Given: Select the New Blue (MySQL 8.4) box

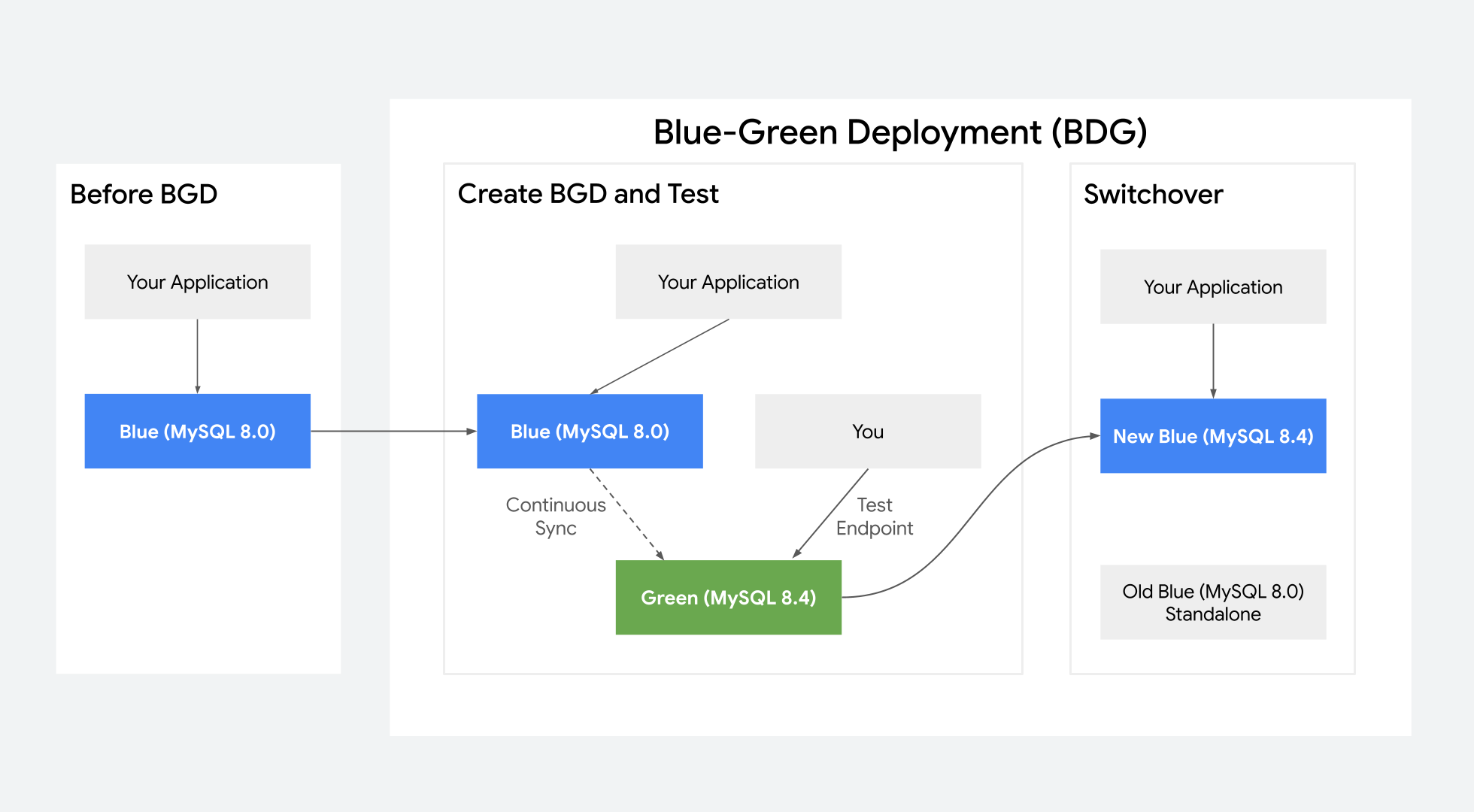Looking at the screenshot, I should [1213, 436].
